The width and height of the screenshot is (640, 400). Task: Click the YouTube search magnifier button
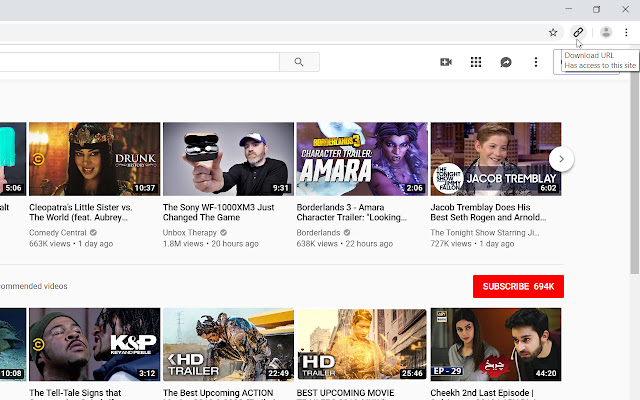pyautogui.click(x=298, y=62)
